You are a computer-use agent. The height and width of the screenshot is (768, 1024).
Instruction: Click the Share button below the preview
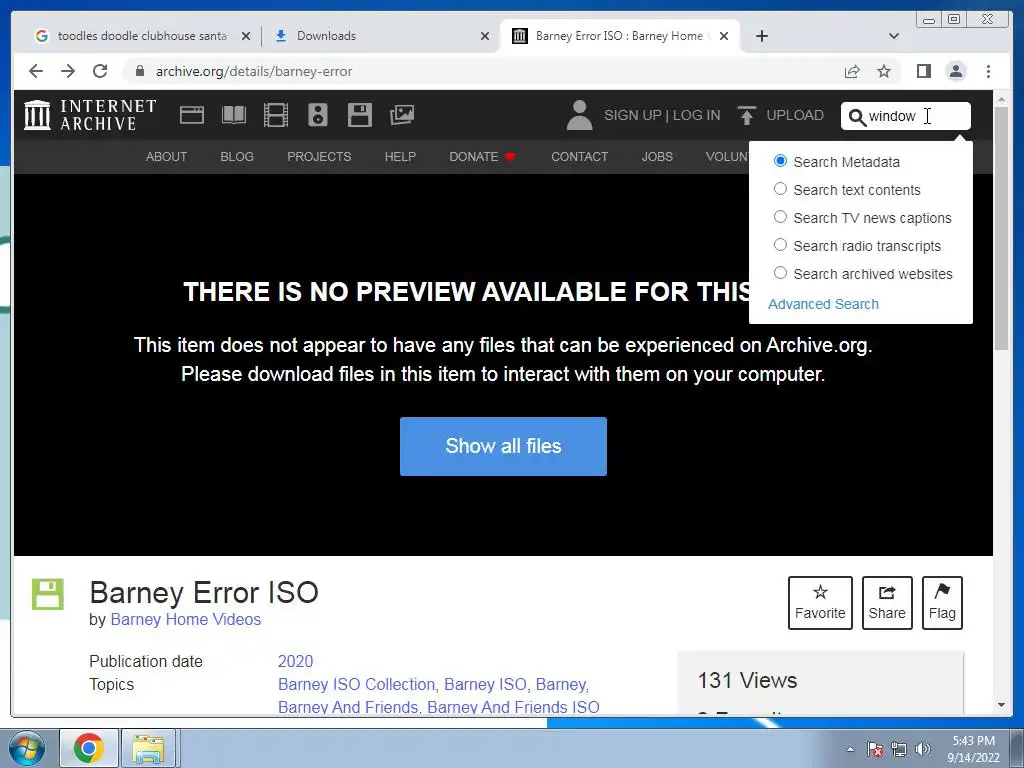[887, 603]
